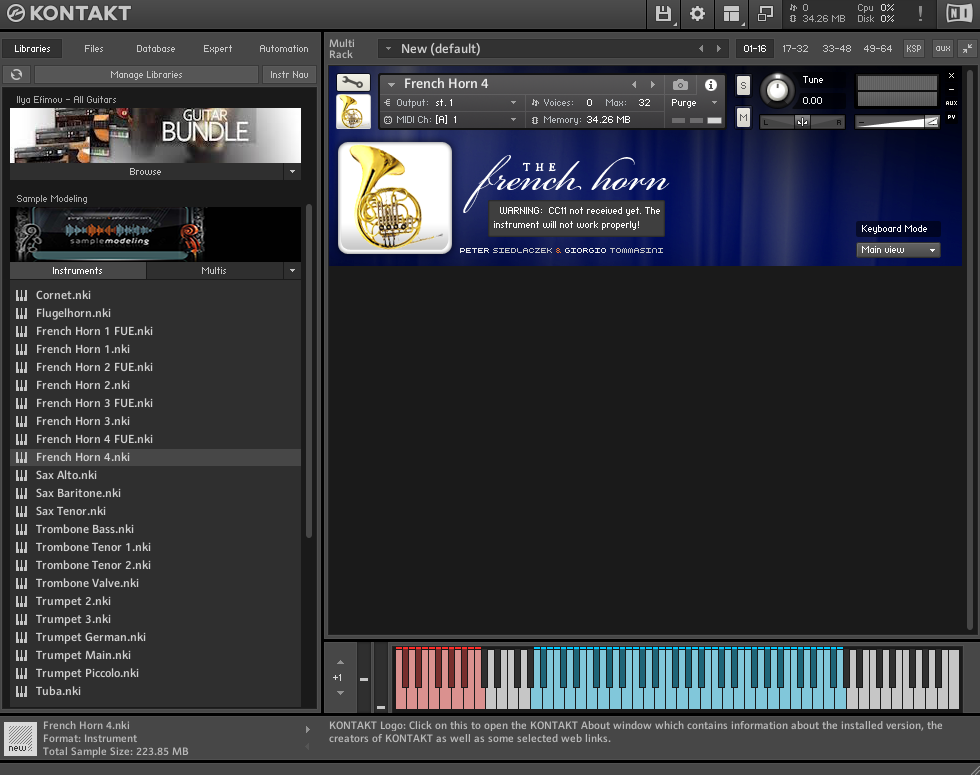
Task: Click the small French horn instrument icon
Action: [353, 112]
